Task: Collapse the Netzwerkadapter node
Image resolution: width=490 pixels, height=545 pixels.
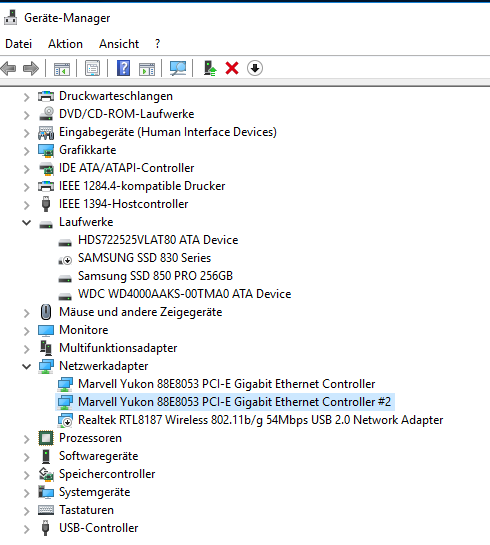Action: point(26,366)
